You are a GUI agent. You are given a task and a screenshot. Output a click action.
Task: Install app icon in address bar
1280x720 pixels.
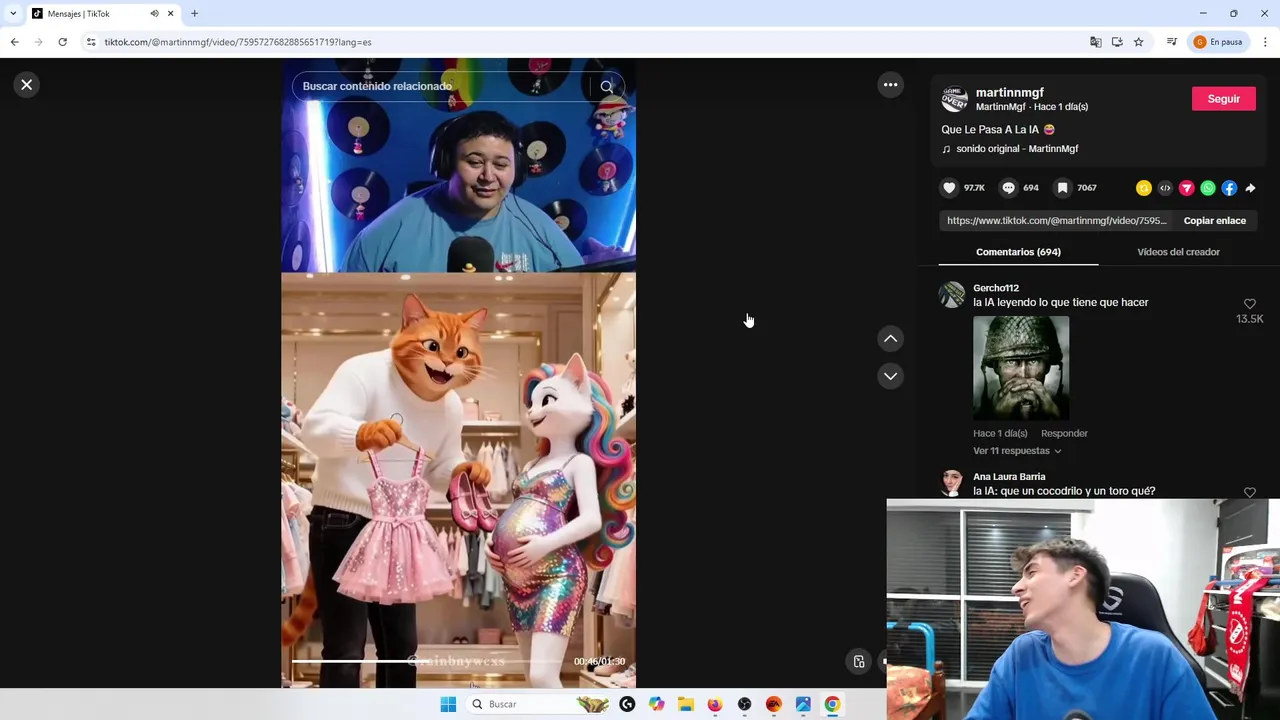tap(1117, 42)
